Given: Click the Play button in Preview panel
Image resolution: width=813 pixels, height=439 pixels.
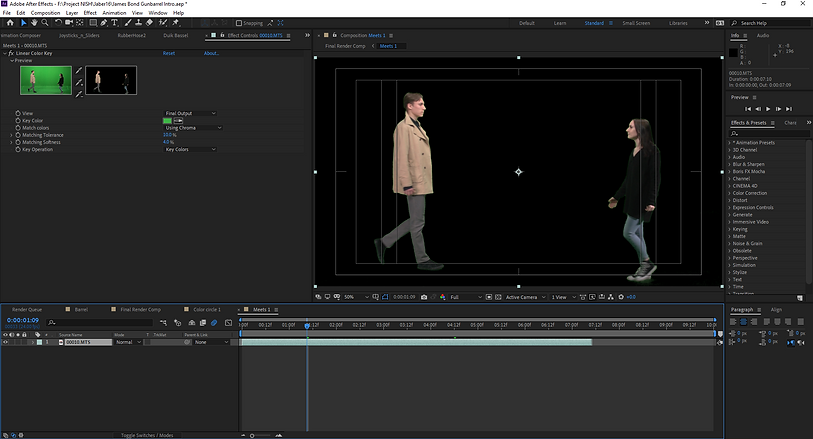Looking at the screenshot, I should [x=768, y=109].
